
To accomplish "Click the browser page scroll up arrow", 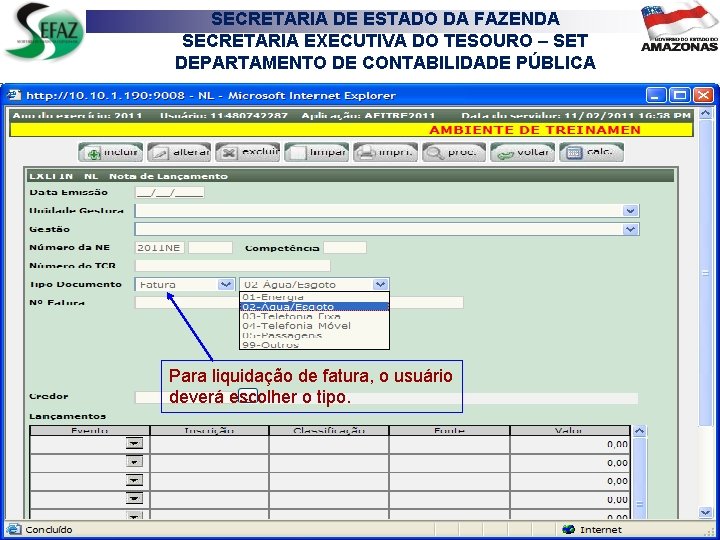I will (x=706, y=113).
